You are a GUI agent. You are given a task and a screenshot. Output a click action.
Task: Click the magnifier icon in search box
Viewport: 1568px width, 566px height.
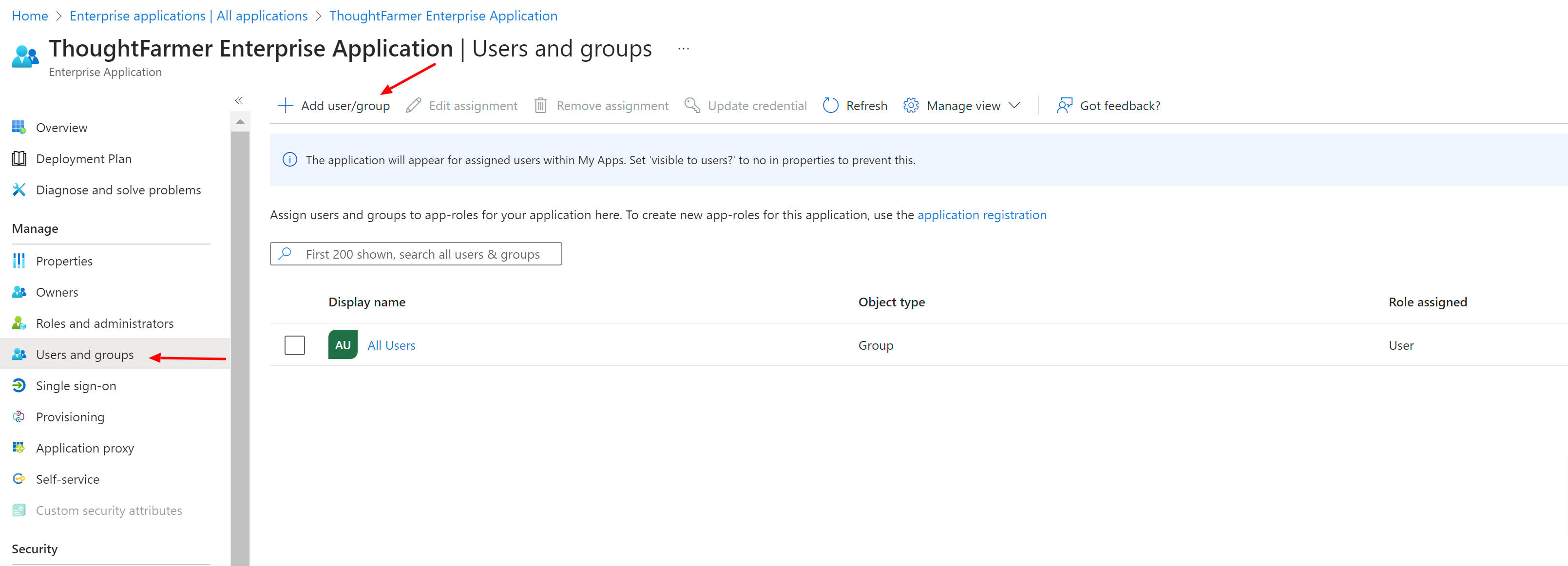285,253
